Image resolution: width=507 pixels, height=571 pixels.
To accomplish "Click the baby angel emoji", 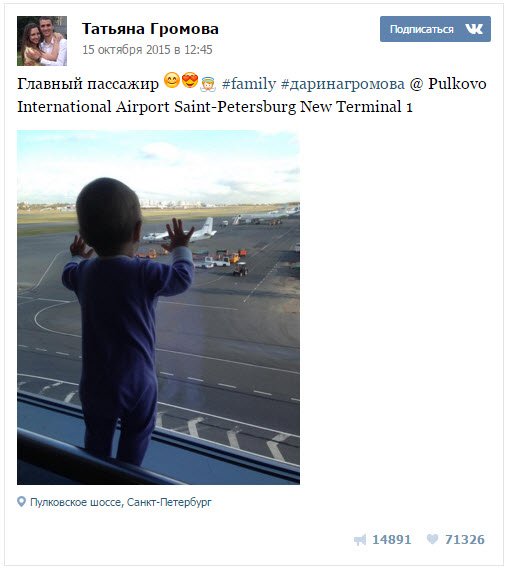I will pyautogui.click(x=208, y=83).
